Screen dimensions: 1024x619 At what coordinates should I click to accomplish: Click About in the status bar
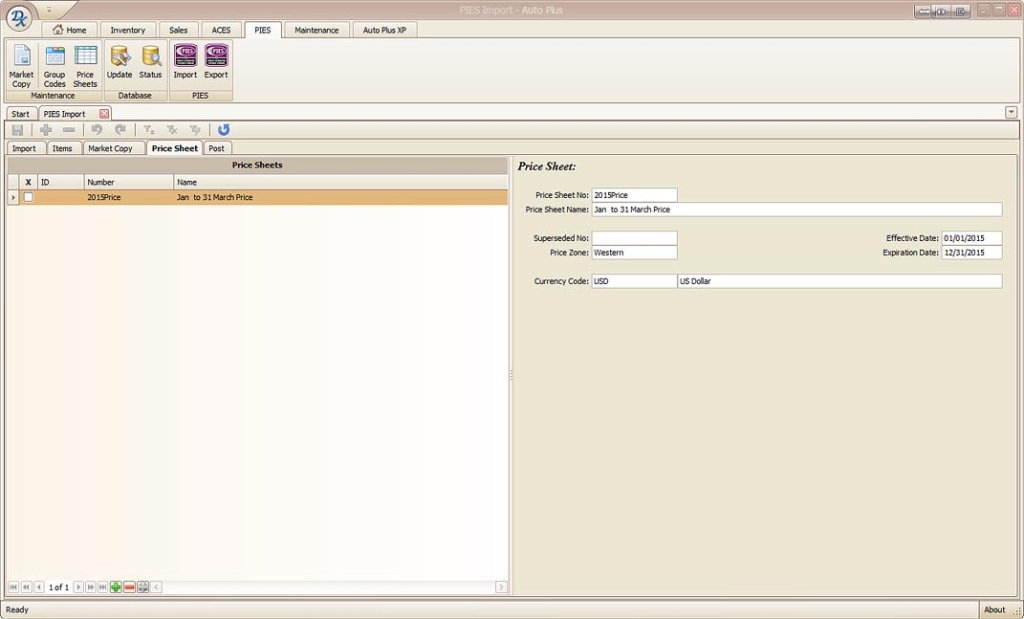click(995, 610)
